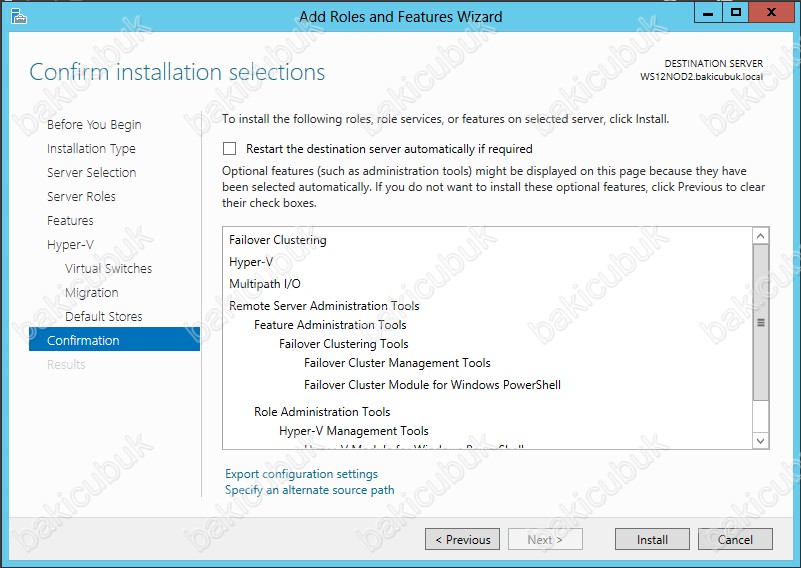Viewport: 801px width, 568px height.
Task: Select Failover Clustering Tools entry
Action: pyautogui.click(x=344, y=344)
